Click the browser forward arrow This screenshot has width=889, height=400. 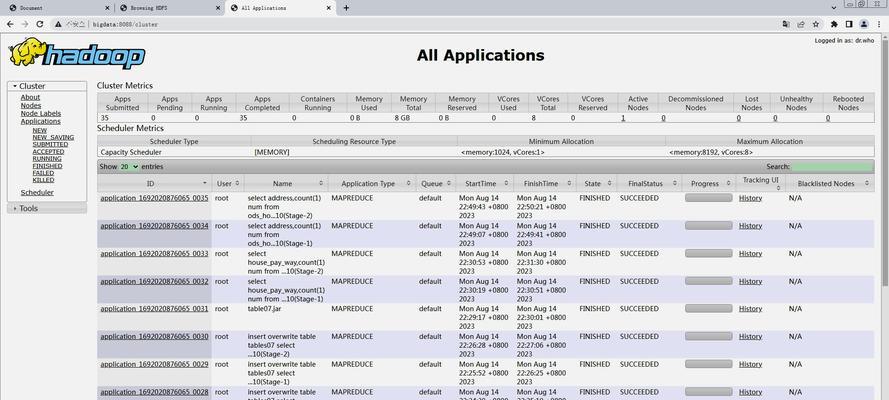pyautogui.click(x=25, y=24)
